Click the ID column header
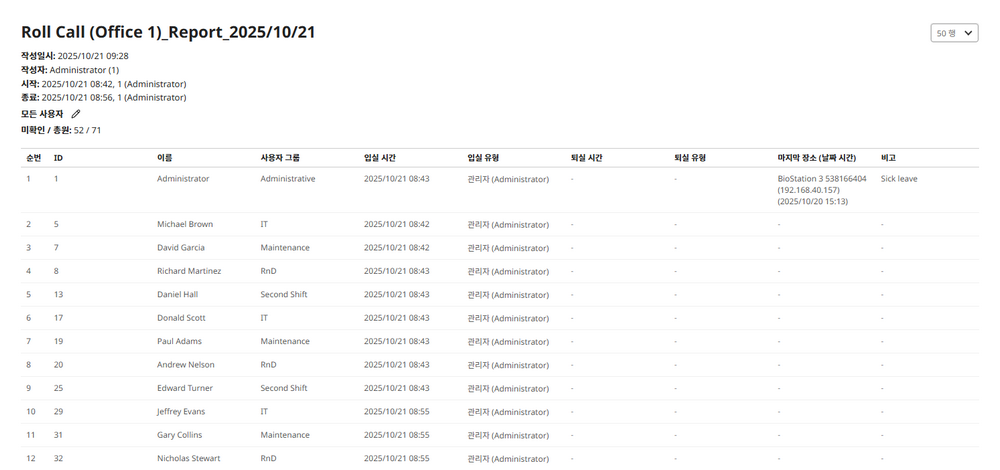The image size is (1000, 470). [58, 158]
